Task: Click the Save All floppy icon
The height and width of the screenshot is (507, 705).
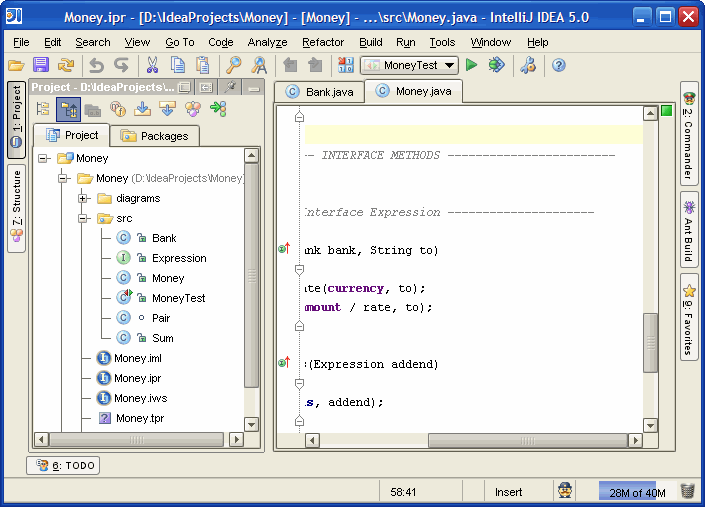Action: coord(41,66)
